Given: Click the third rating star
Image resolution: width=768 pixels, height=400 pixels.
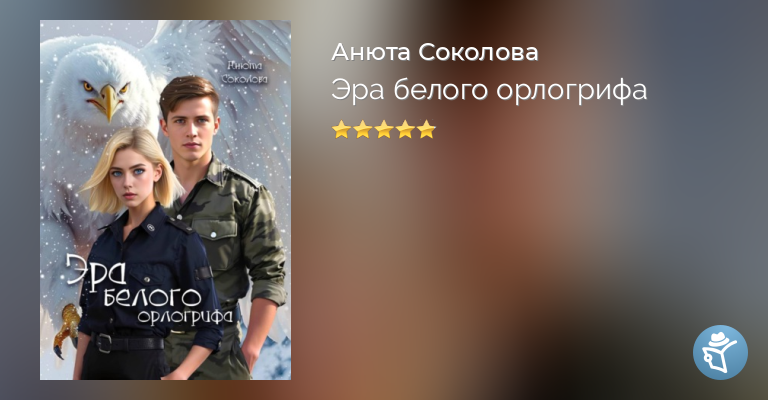Looking at the screenshot, I should tap(384, 130).
